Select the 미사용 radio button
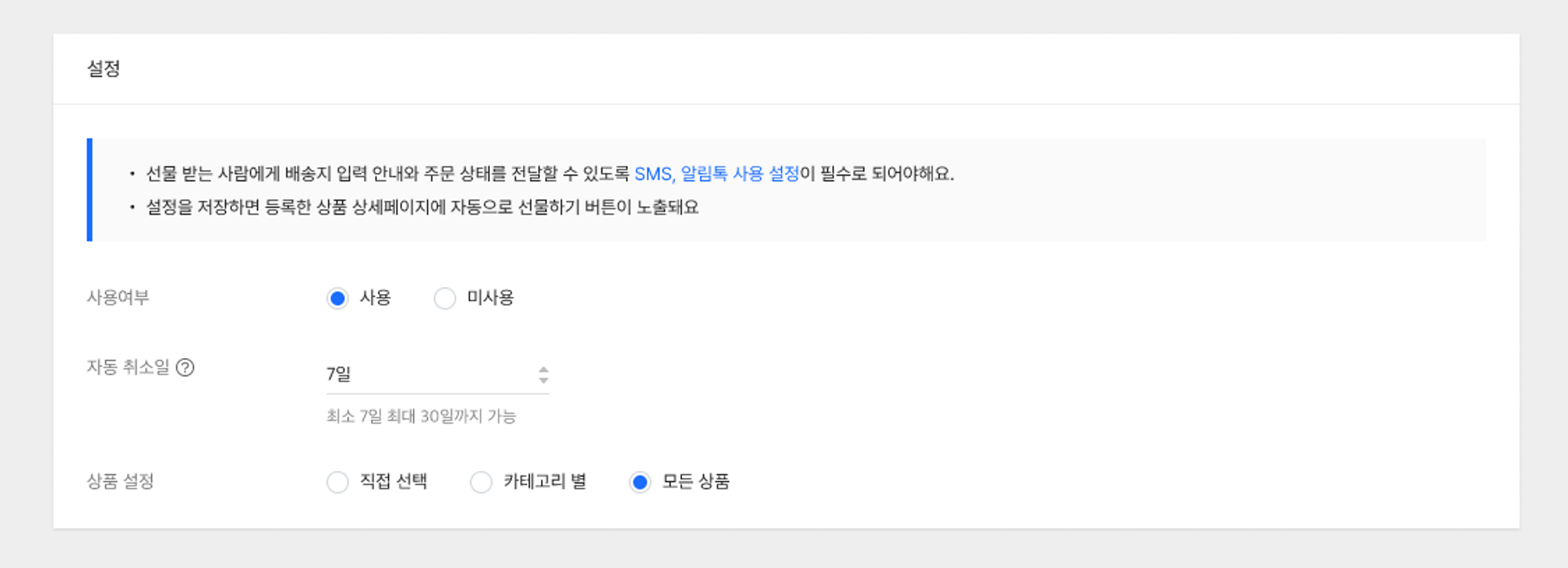The width and height of the screenshot is (1568, 568). click(x=445, y=298)
